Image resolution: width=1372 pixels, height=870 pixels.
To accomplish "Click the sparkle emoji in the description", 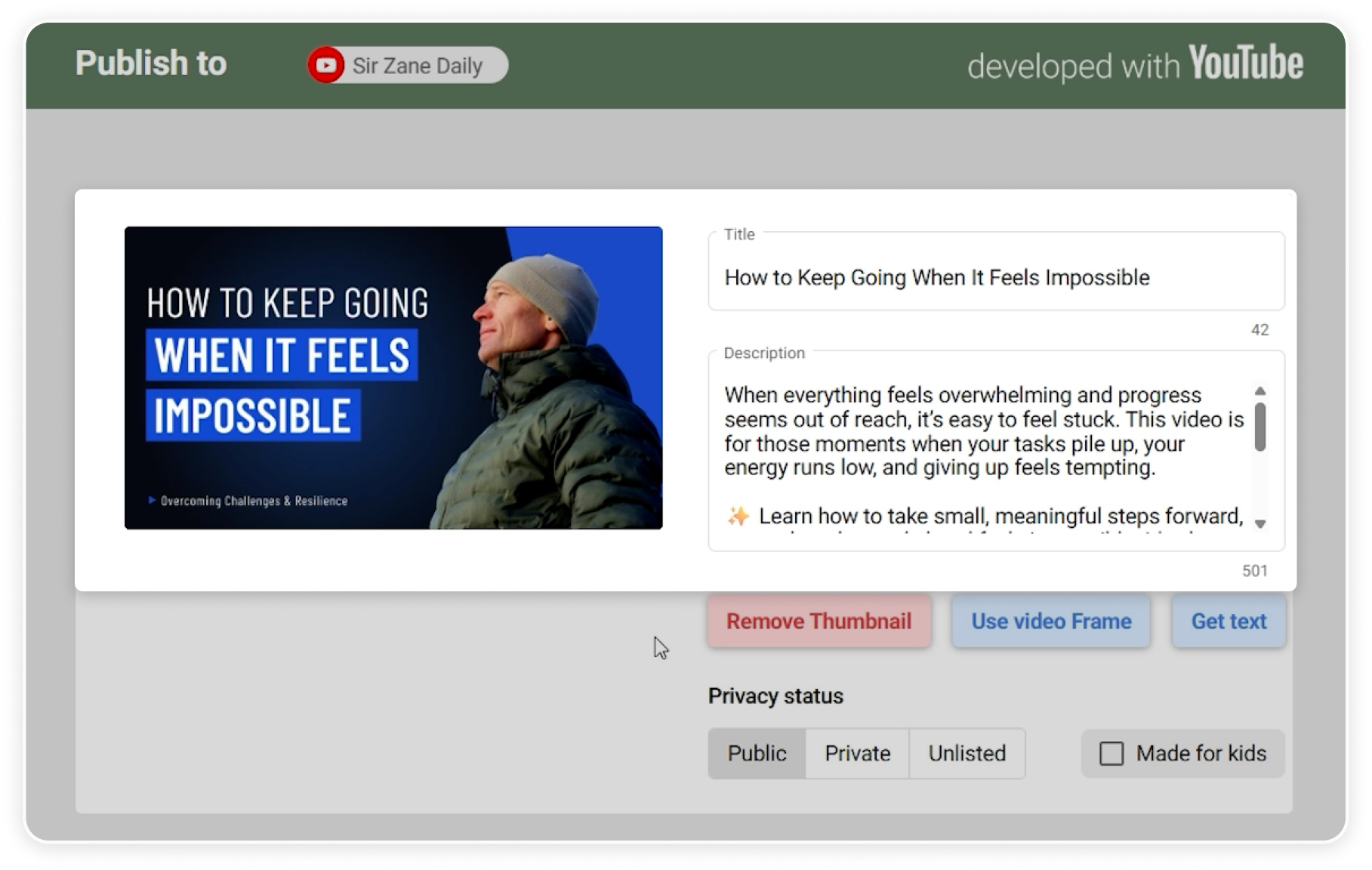I will tap(738, 517).
